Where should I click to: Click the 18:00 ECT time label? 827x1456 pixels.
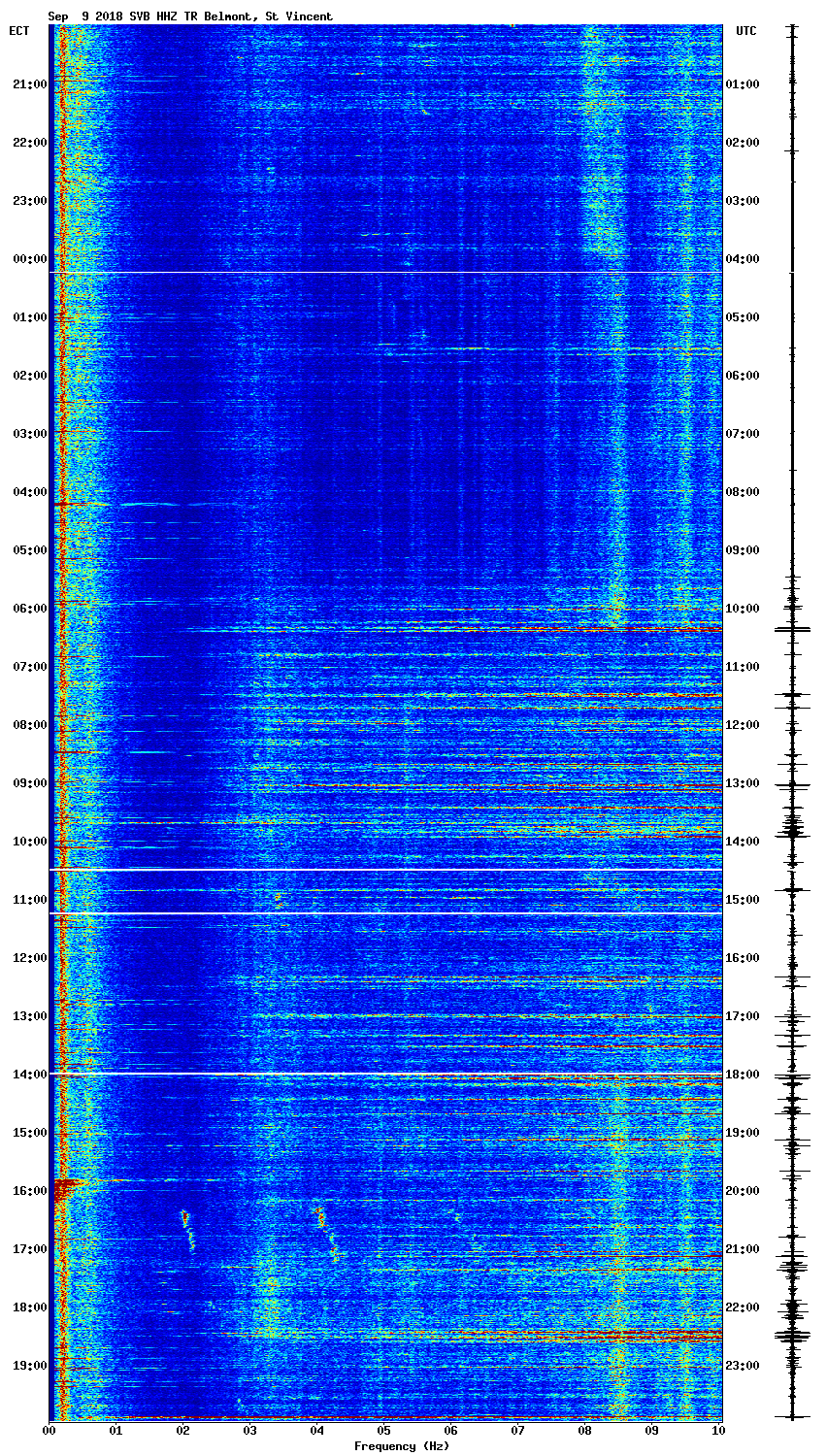click(28, 1307)
